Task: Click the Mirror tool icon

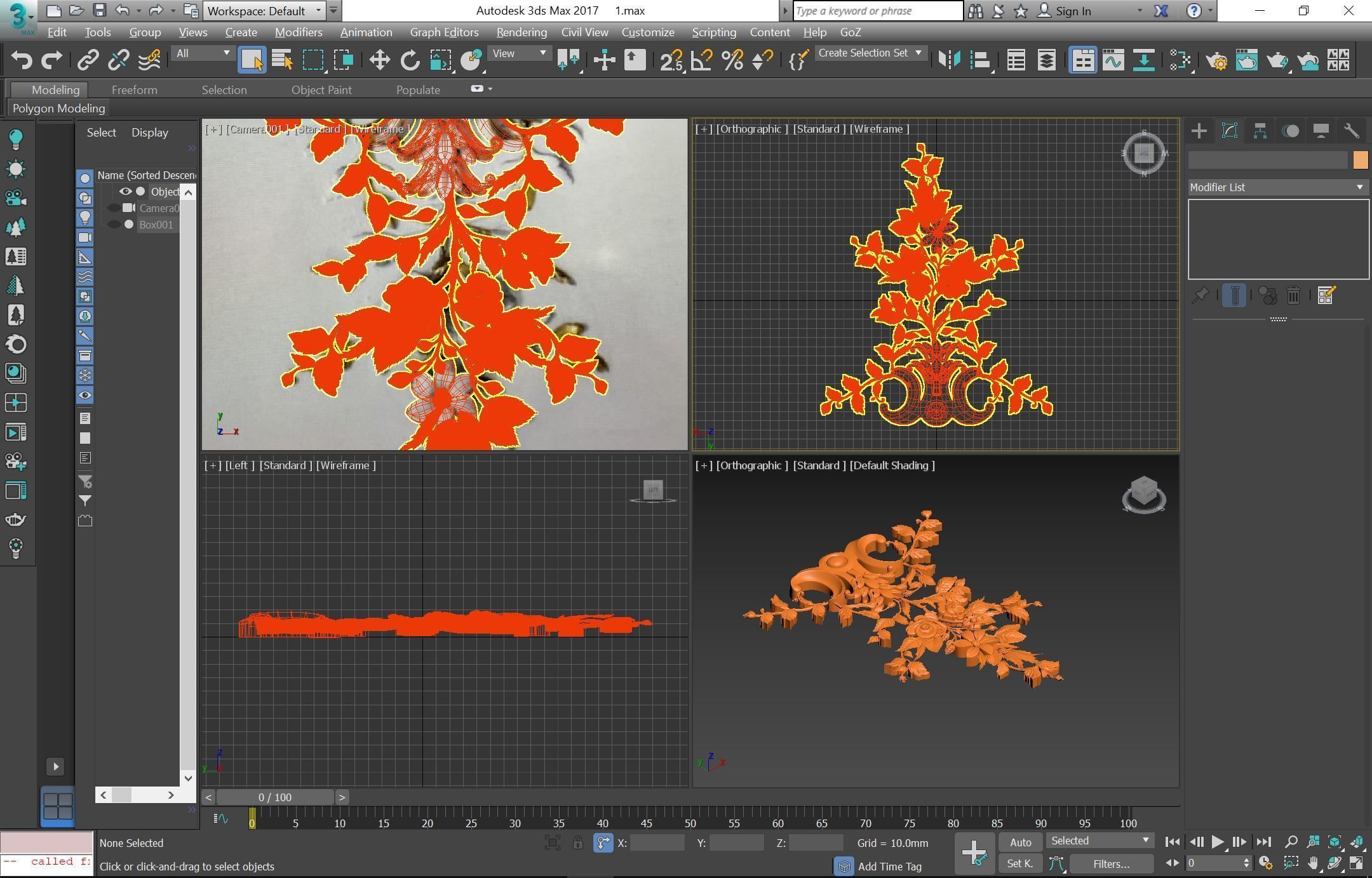Action: (x=950, y=60)
